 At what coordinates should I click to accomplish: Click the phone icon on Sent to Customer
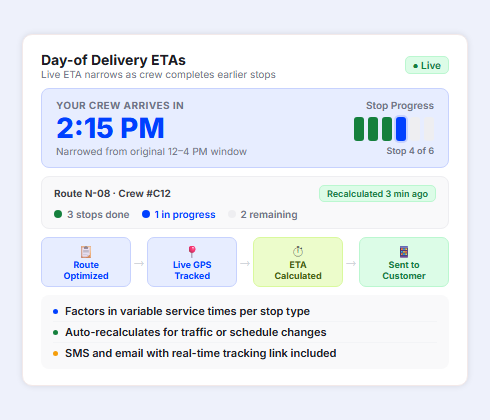pos(404,252)
